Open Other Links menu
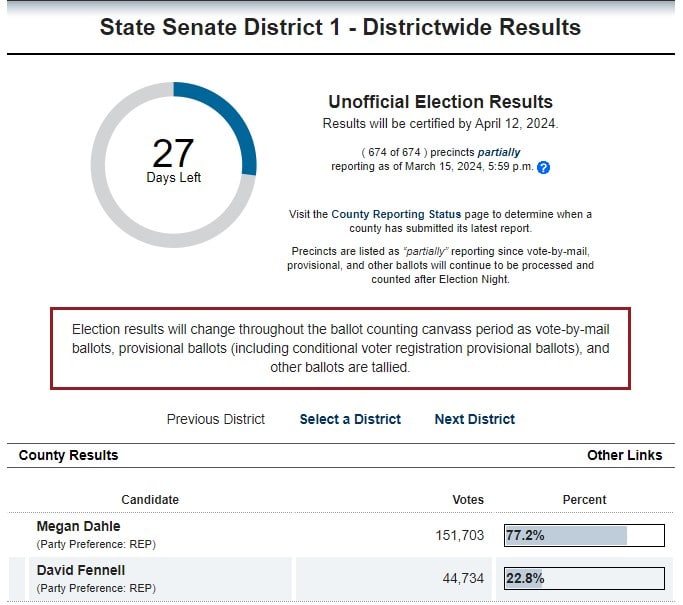Image resolution: width=683 pixels, height=605 pixels. coord(624,455)
